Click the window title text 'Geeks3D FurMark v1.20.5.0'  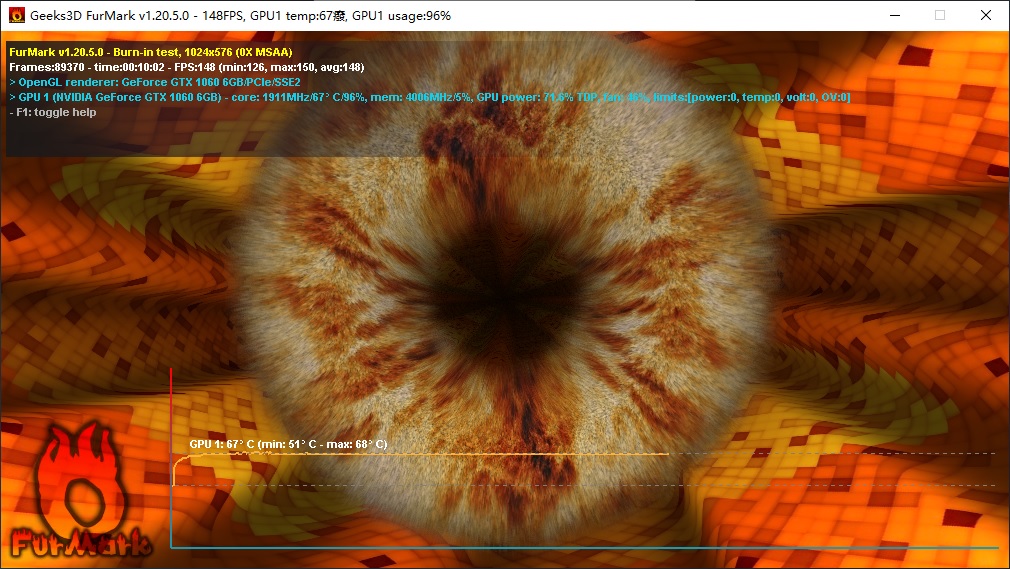click(x=110, y=15)
